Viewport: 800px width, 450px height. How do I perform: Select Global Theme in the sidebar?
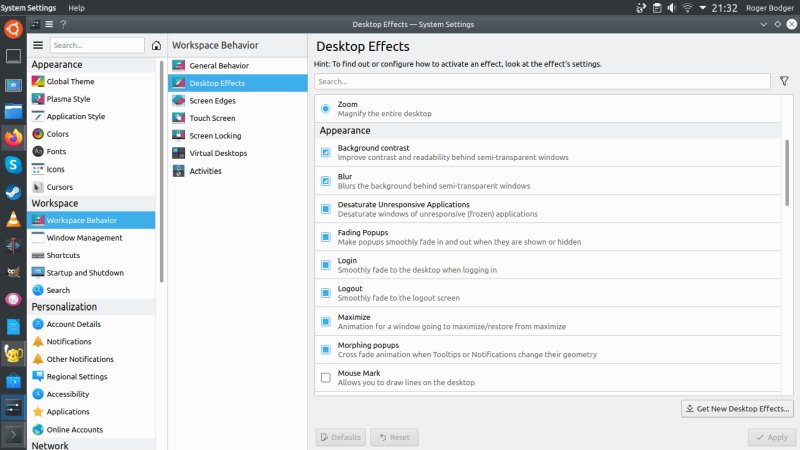coord(70,82)
